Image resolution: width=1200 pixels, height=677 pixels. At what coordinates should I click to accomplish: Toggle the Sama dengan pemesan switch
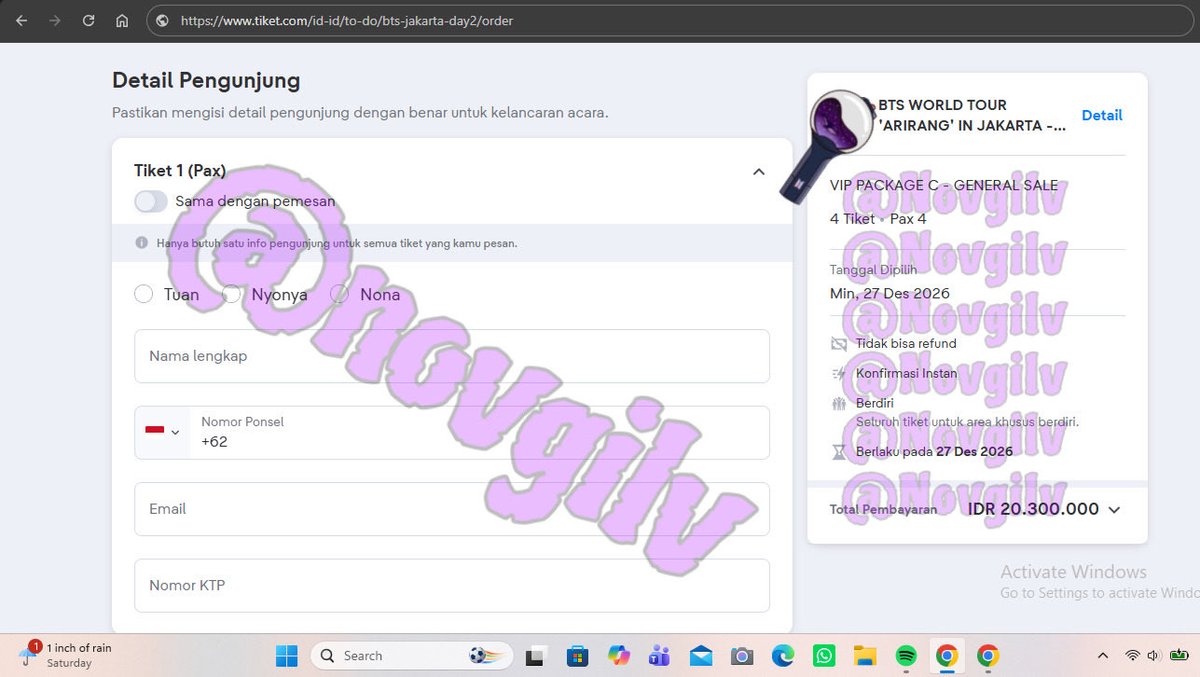pyautogui.click(x=151, y=202)
